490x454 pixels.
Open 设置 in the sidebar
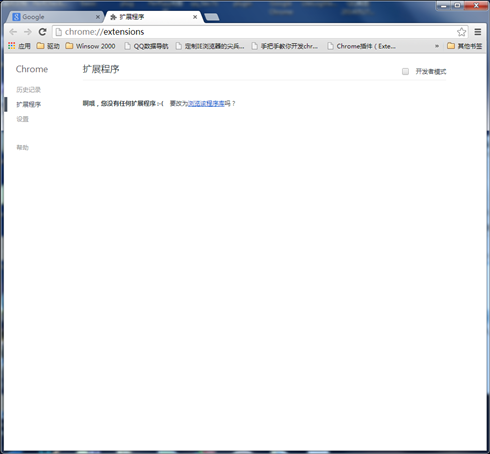23,119
